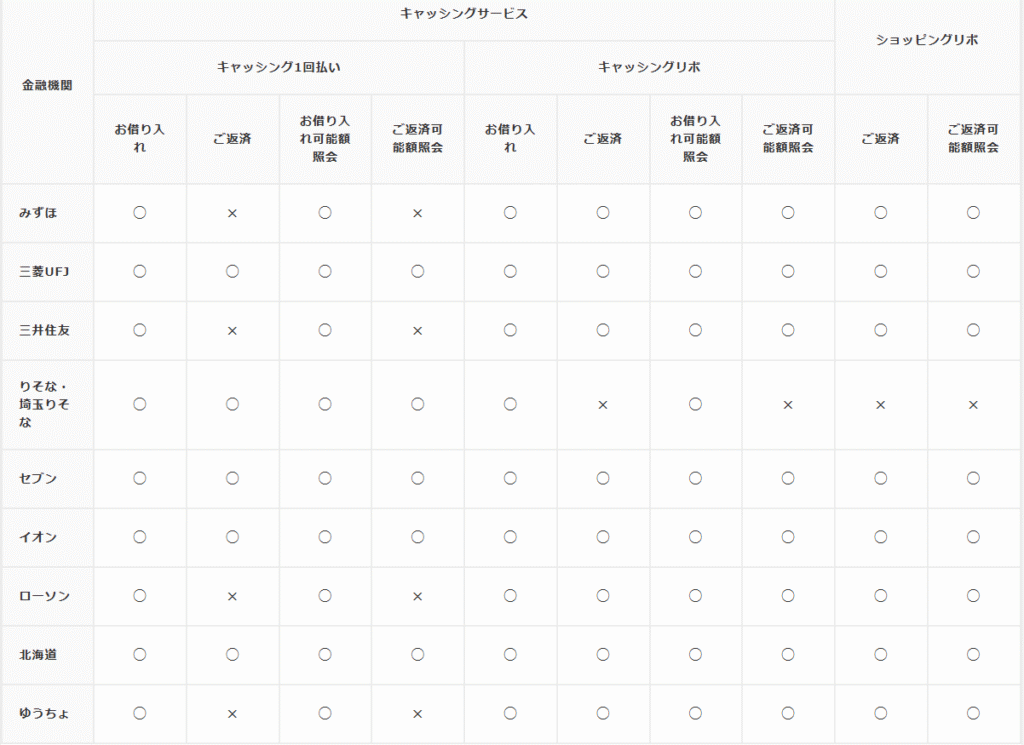
Task: Click the ショッピングリボ header
Action: [x=927, y=39]
